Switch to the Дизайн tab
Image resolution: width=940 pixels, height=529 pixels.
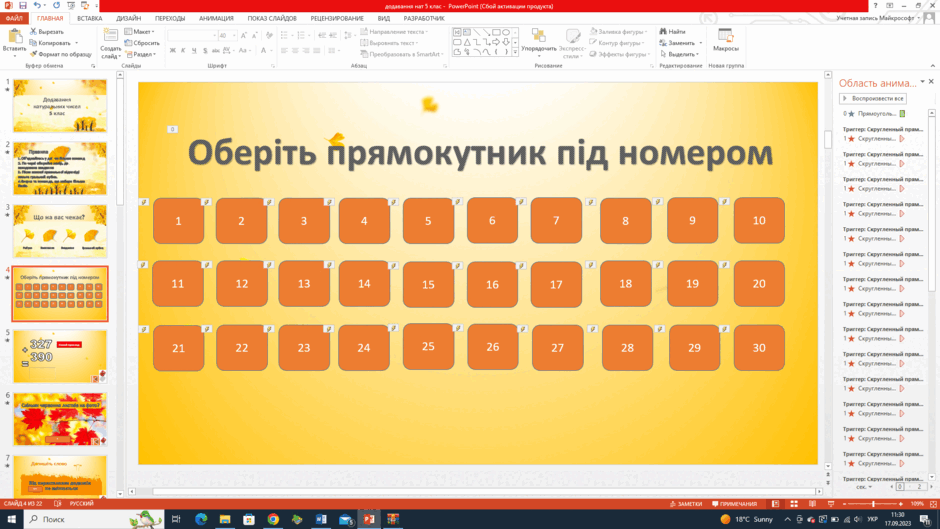click(128, 19)
